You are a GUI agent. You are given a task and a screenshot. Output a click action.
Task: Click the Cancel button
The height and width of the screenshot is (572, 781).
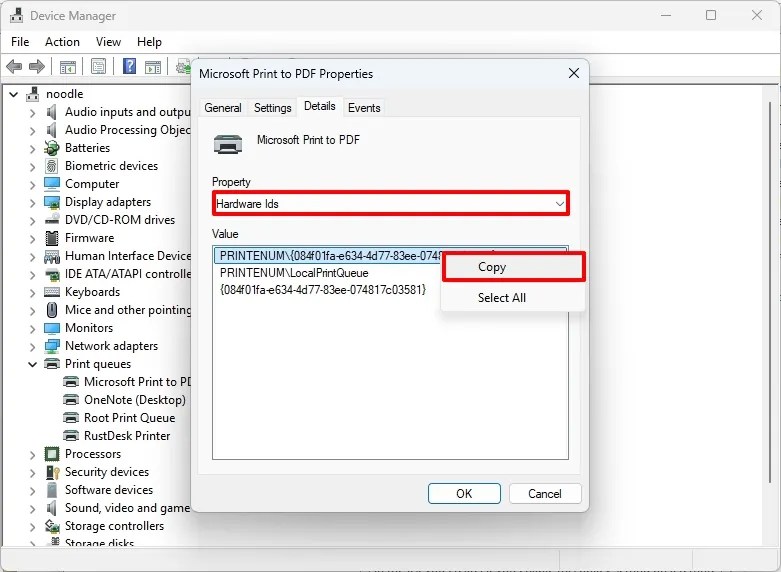pos(545,493)
